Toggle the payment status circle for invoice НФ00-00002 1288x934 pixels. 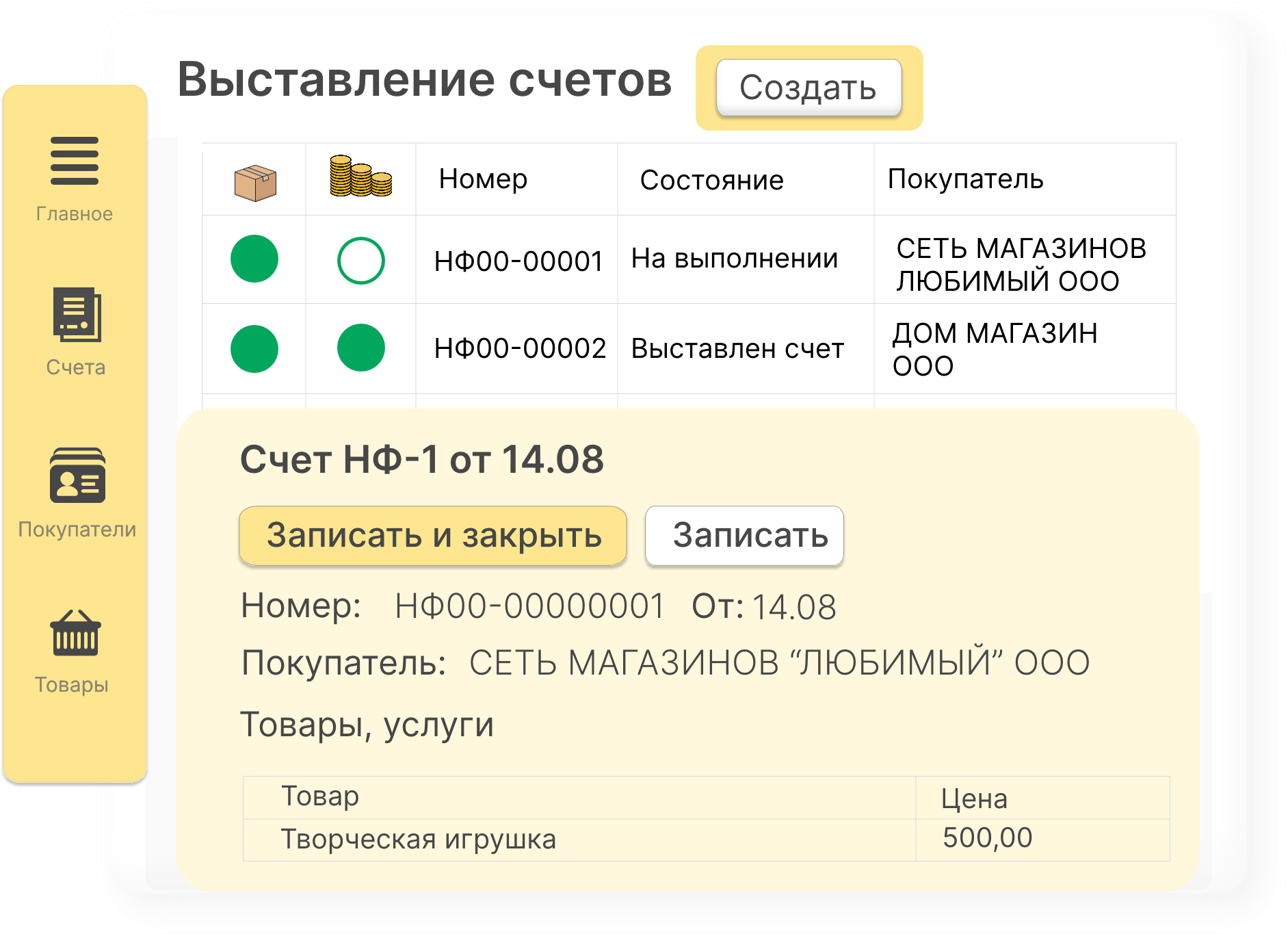[x=360, y=349]
